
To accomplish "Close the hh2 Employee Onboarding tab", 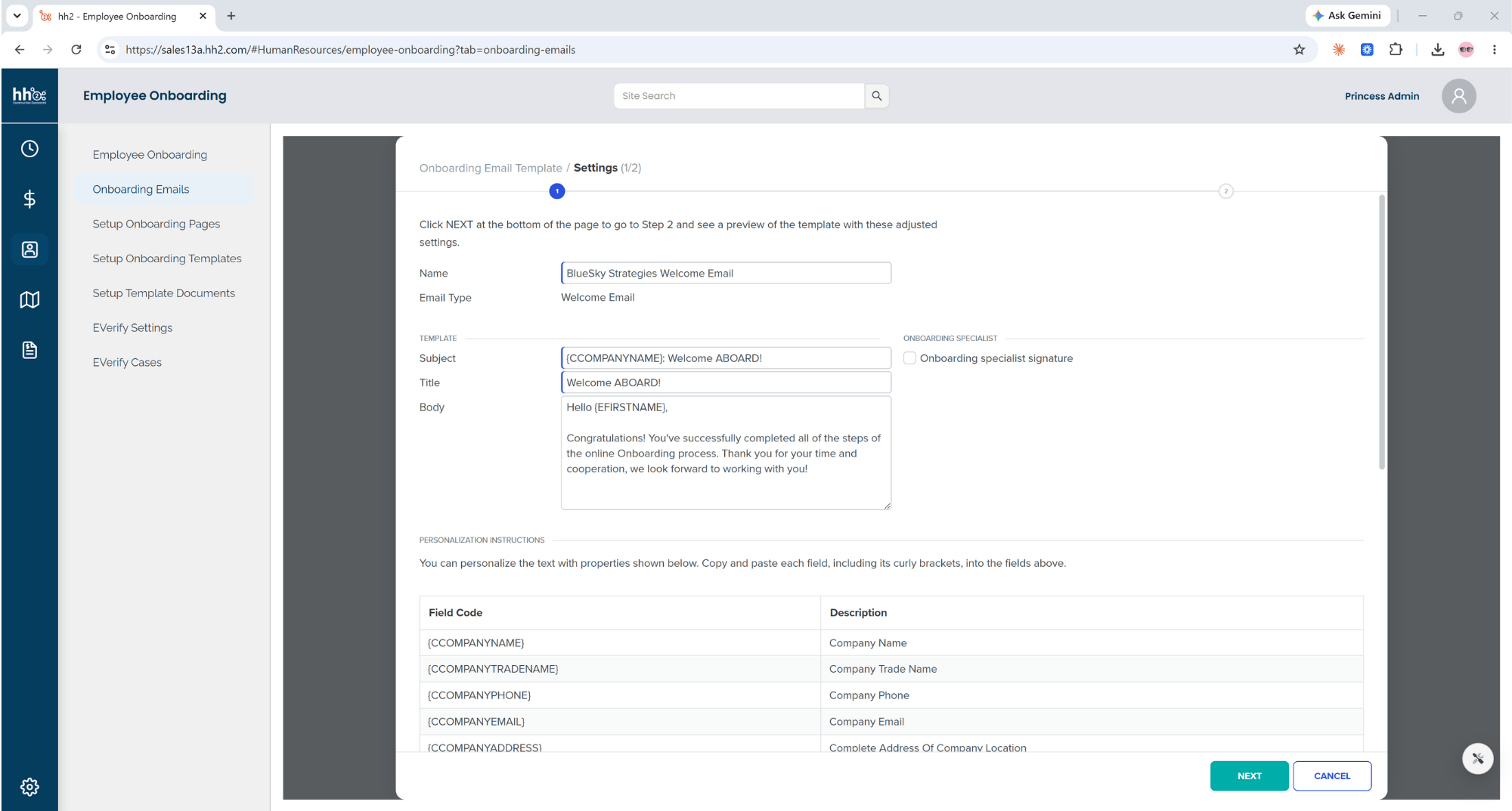I will coord(203,16).
